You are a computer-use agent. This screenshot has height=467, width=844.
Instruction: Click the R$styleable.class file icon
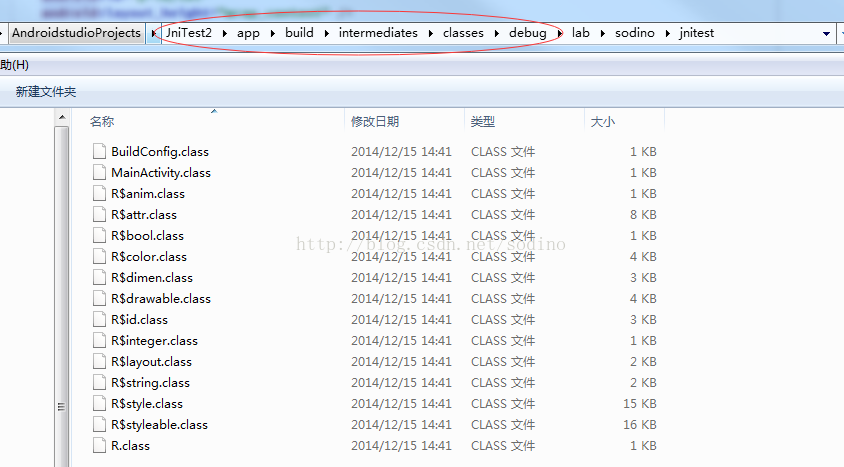[98, 425]
